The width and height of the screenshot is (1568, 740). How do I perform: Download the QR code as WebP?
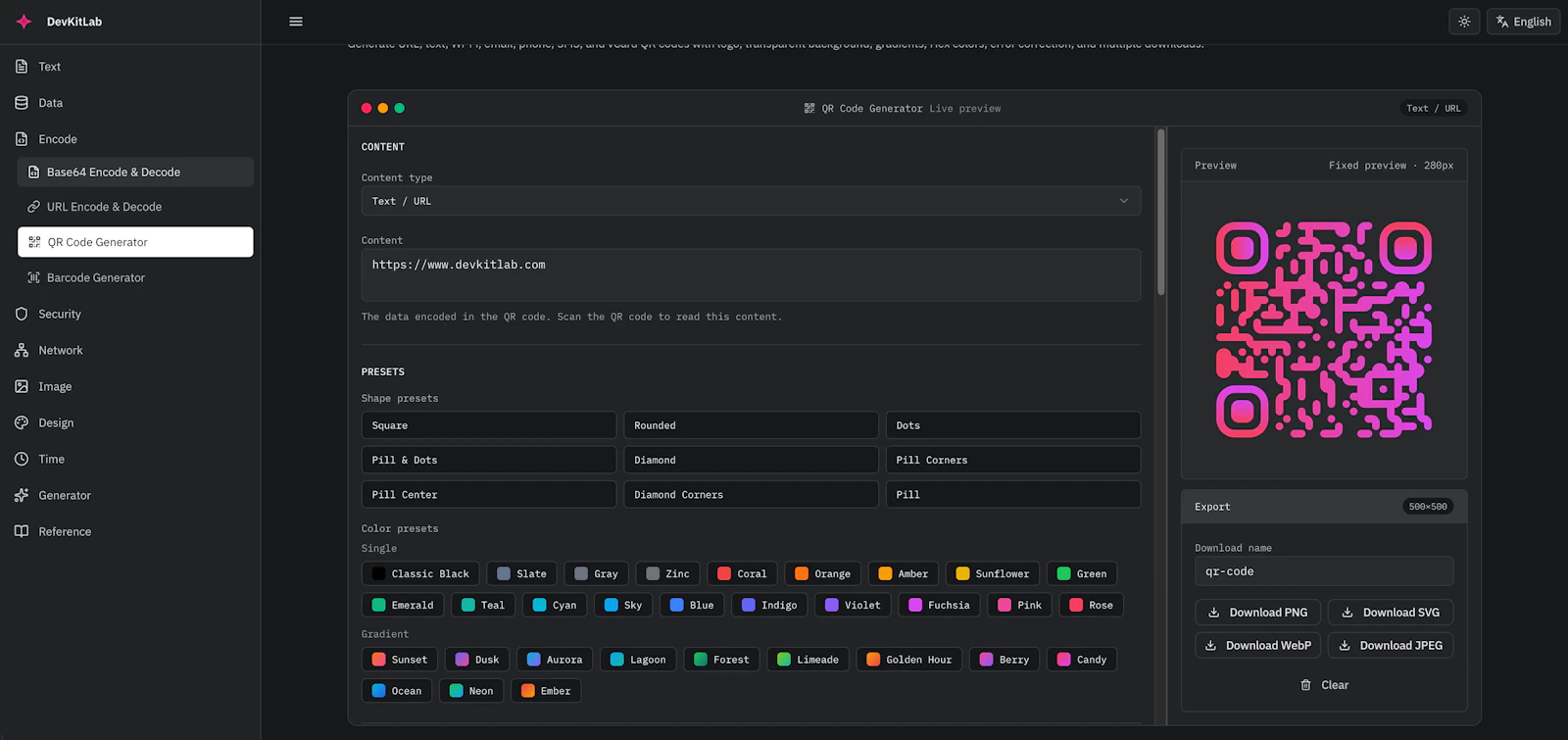click(x=1257, y=646)
